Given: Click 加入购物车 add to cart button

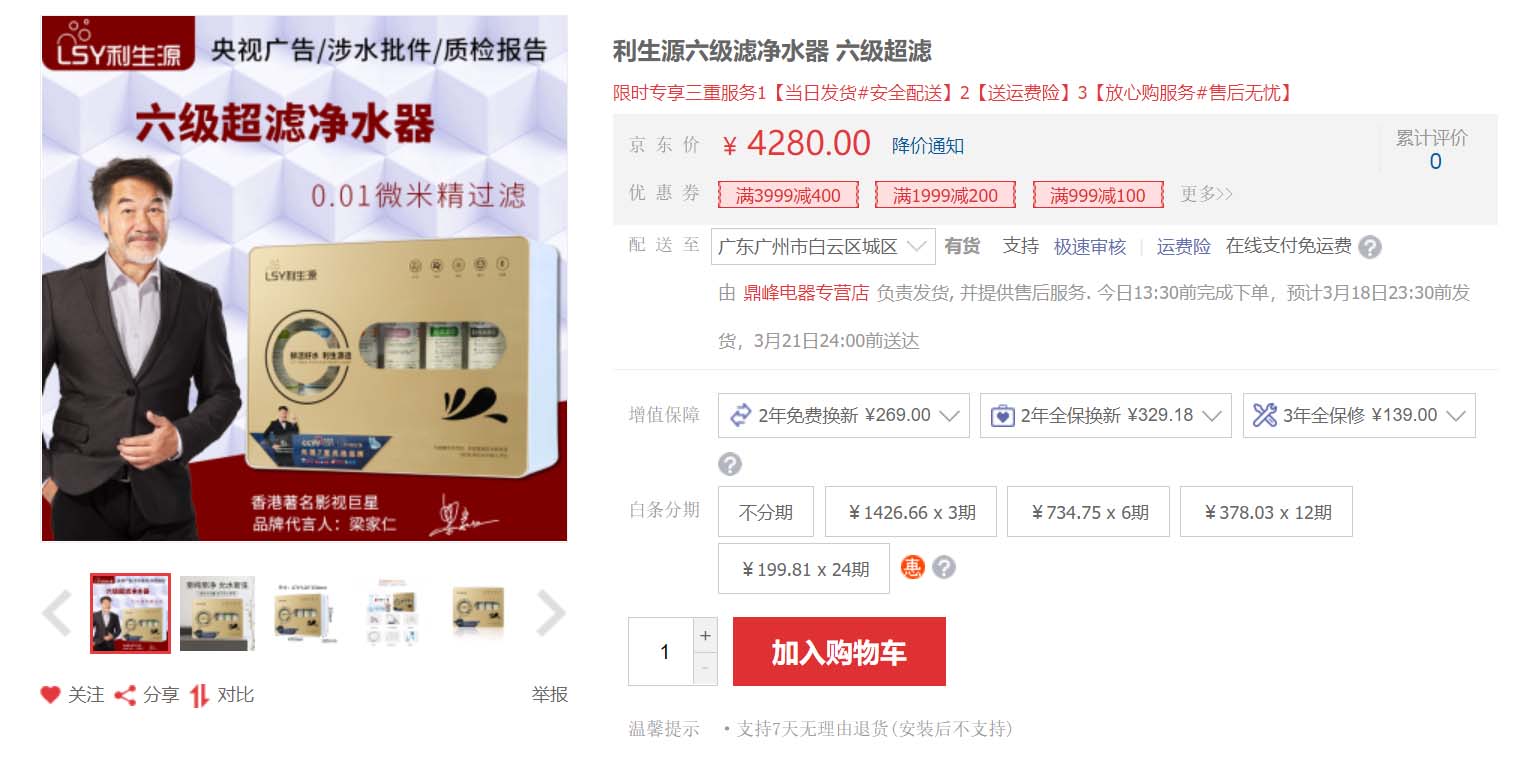Looking at the screenshot, I should [839, 652].
